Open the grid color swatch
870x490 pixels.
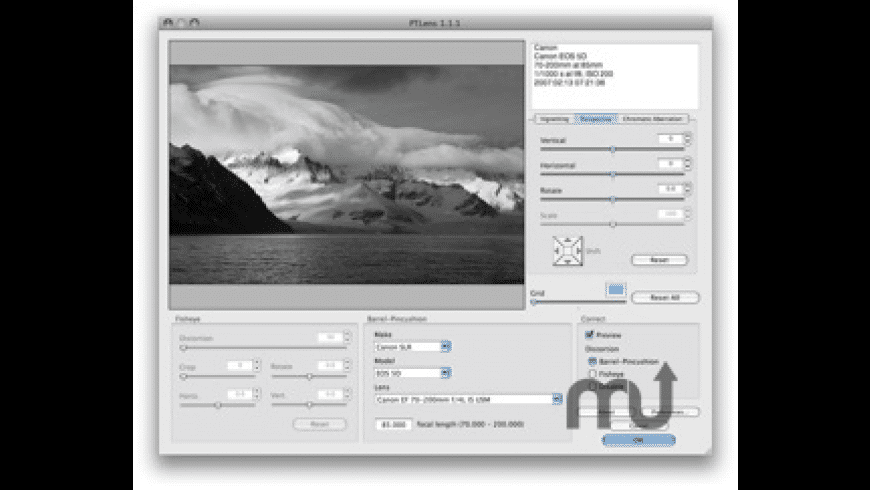(x=616, y=290)
